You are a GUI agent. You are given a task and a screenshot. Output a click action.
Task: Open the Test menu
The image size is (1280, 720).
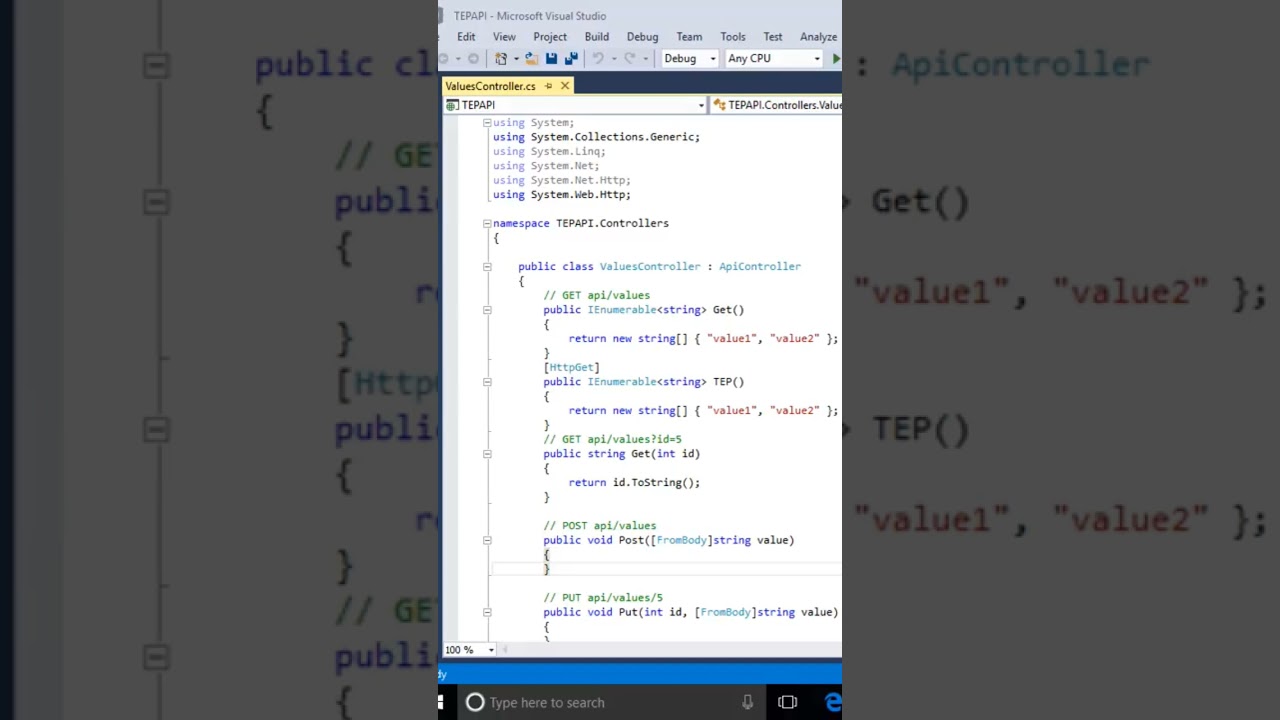773,37
